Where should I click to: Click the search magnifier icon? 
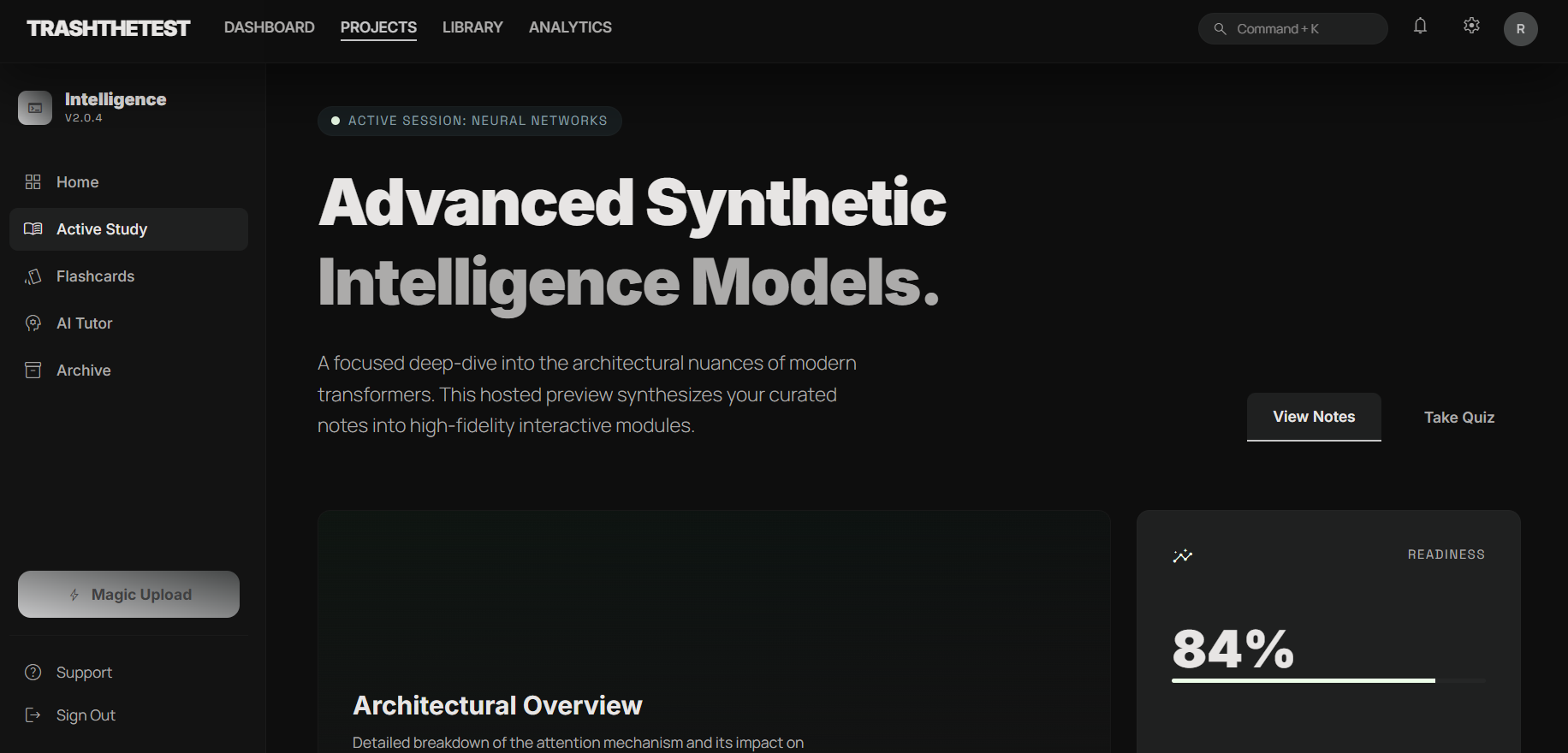pyautogui.click(x=1220, y=29)
